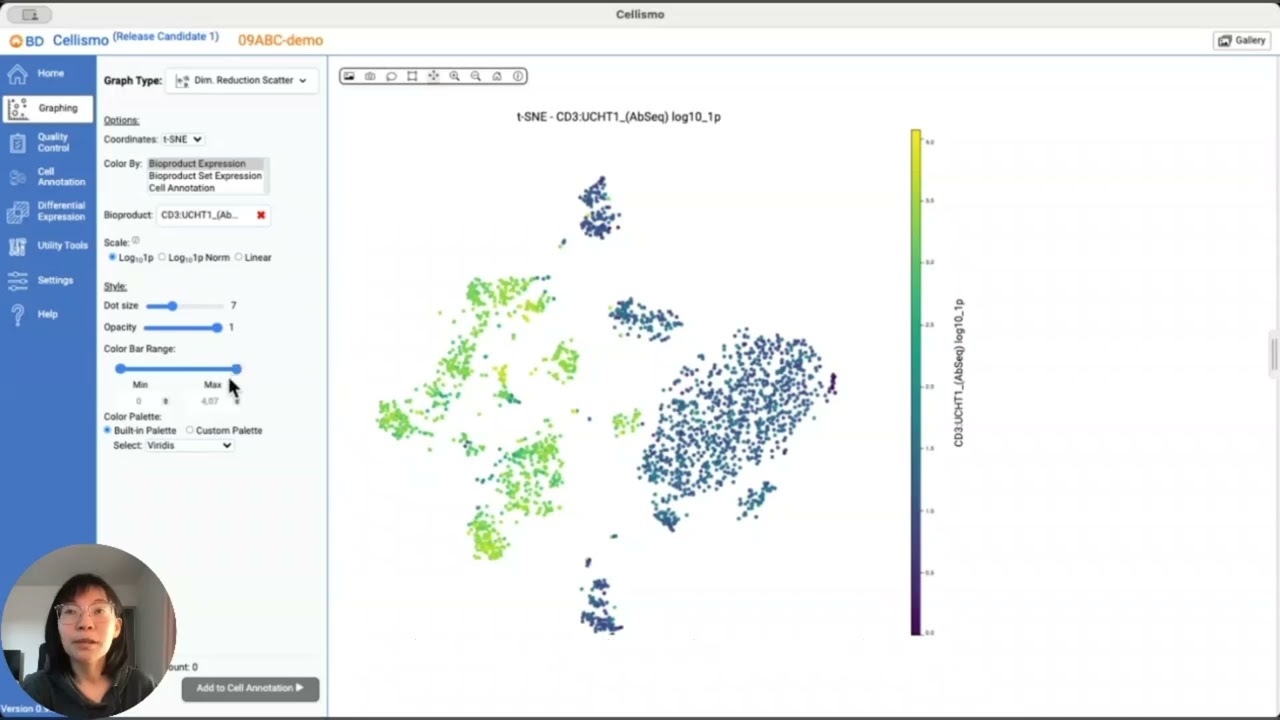Open the Graph Type dropdown
Image resolution: width=1280 pixels, height=720 pixels.
click(241, 80)
